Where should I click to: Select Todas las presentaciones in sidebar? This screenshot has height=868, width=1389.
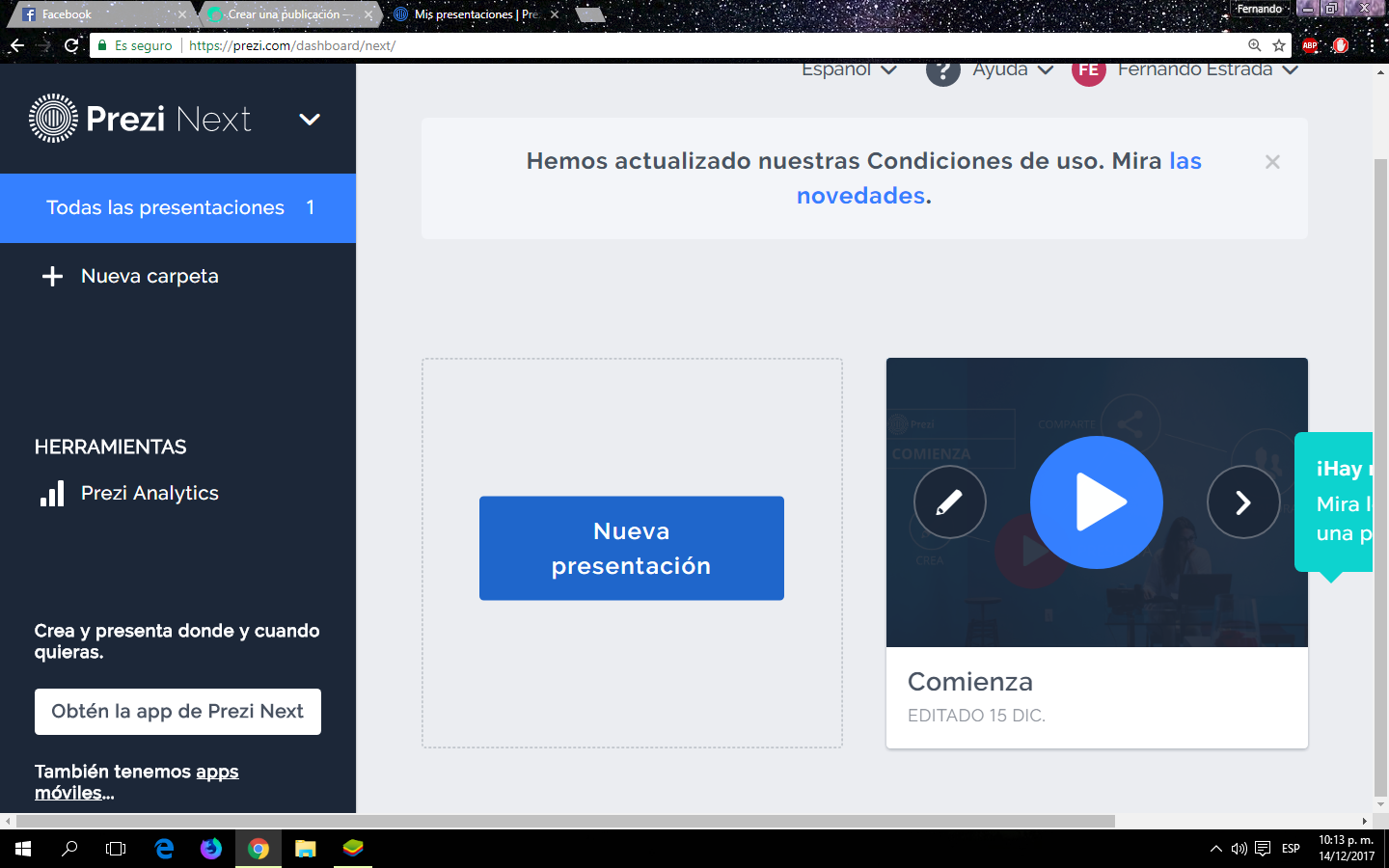pyautogui.click(x=177, y=208)
